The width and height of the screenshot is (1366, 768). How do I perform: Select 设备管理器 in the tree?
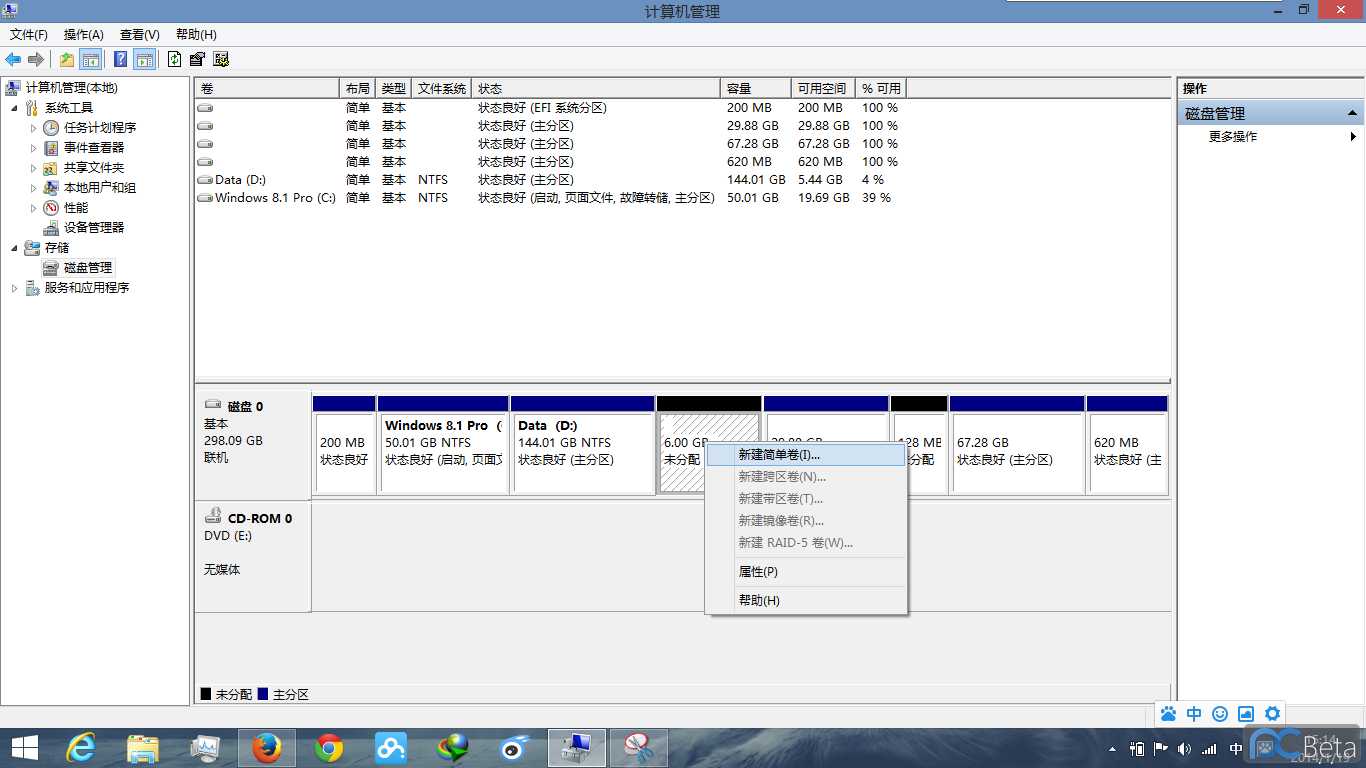[x=94, y=228]
